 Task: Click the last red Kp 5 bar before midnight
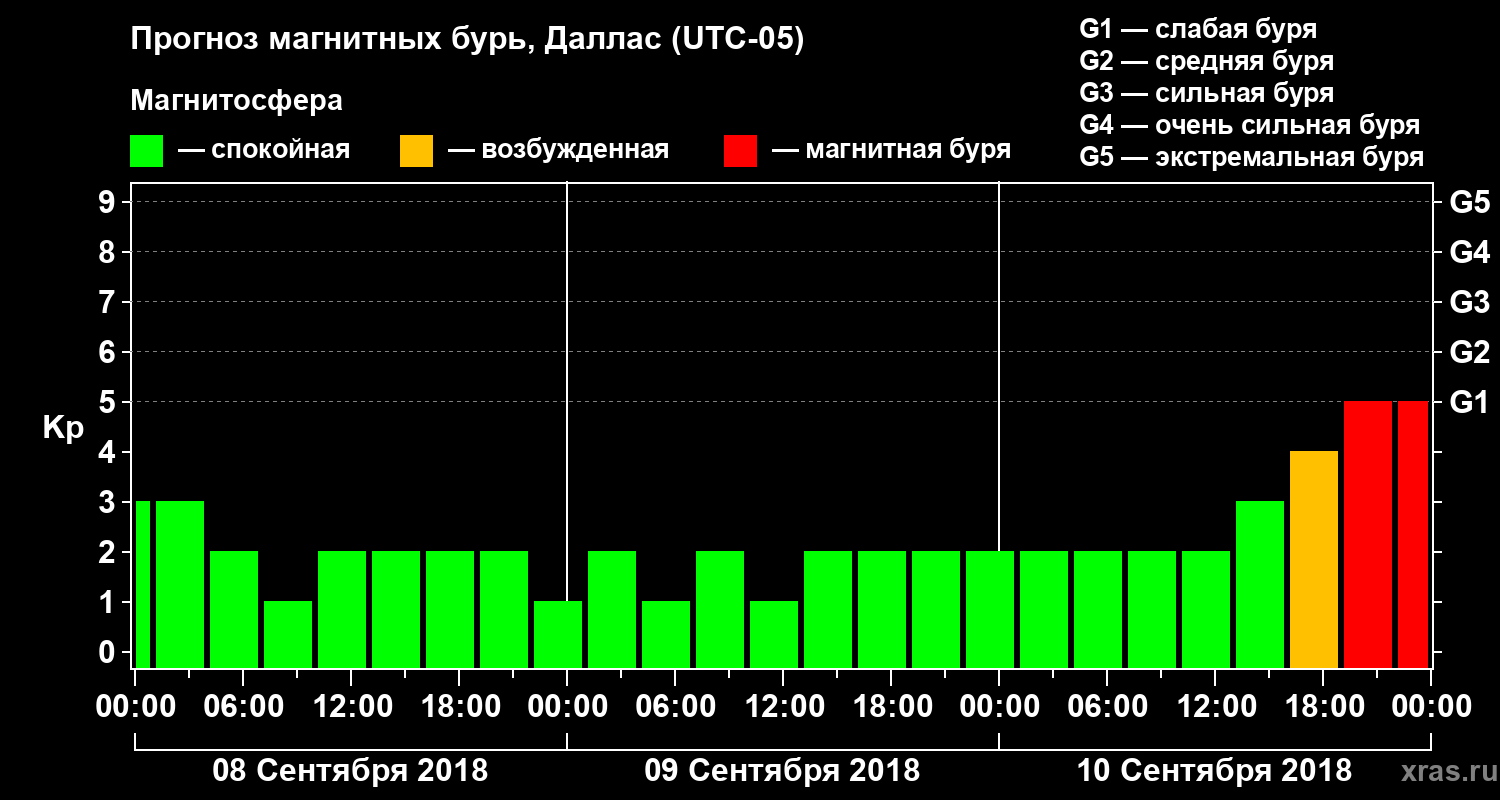(x=1413, y=534)
